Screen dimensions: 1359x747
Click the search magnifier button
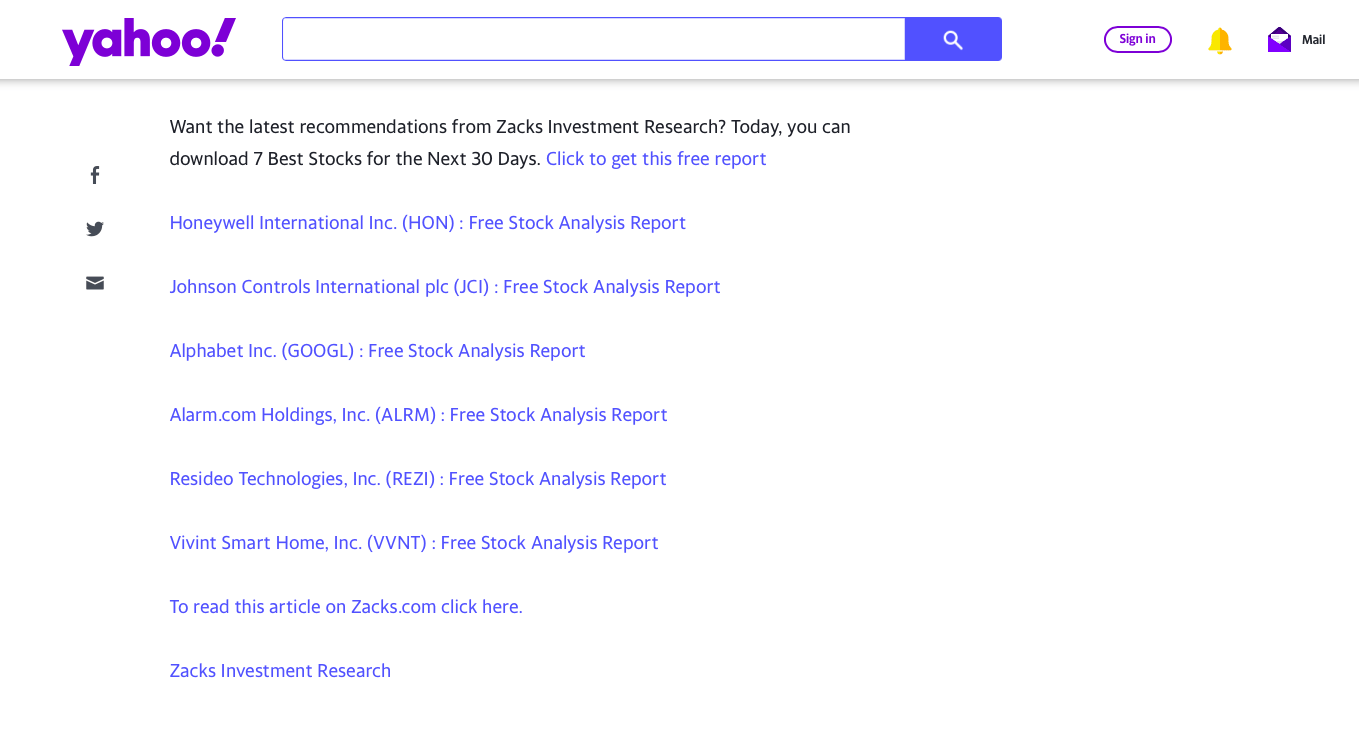coord(953,39)
